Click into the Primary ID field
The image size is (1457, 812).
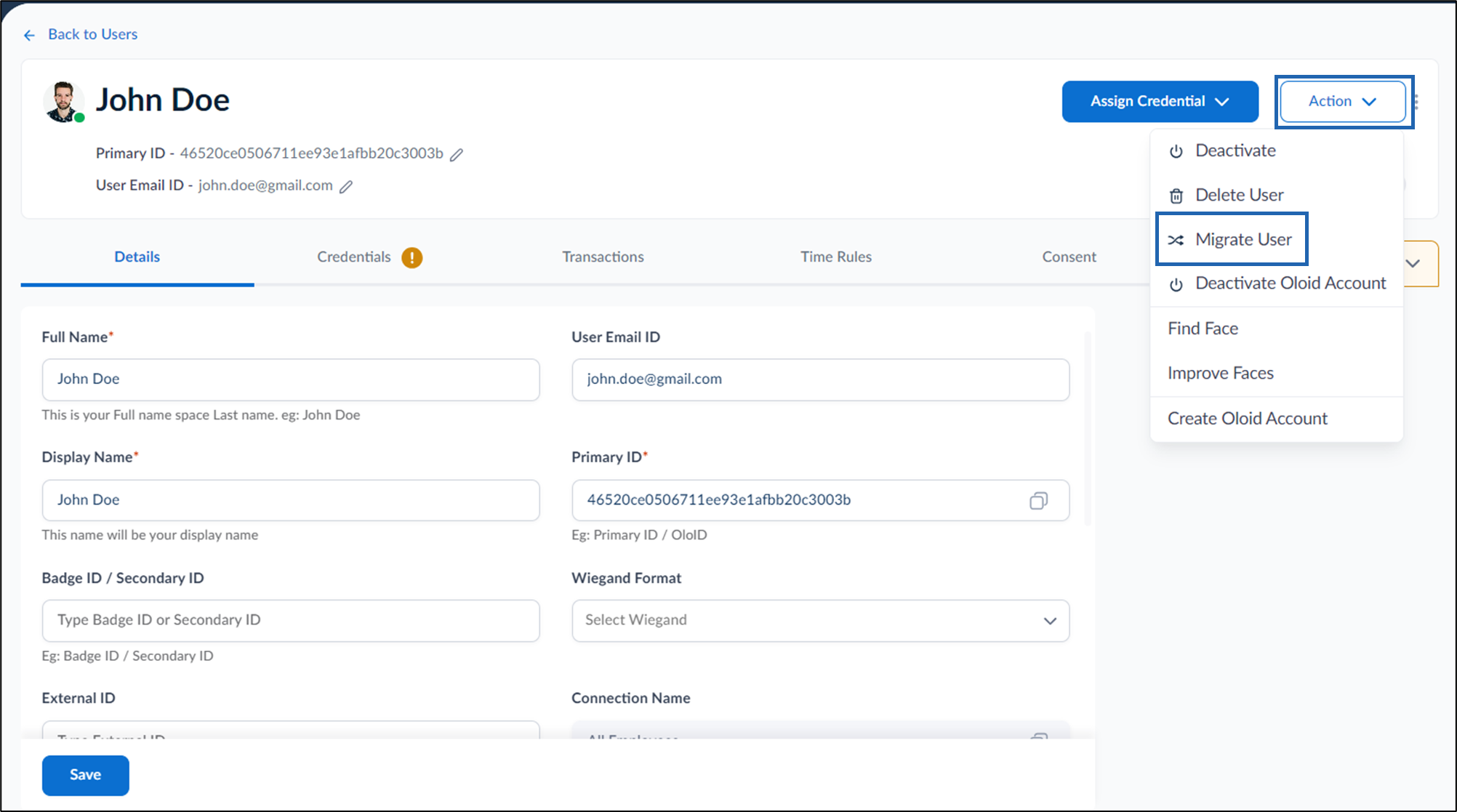[820, 500]
